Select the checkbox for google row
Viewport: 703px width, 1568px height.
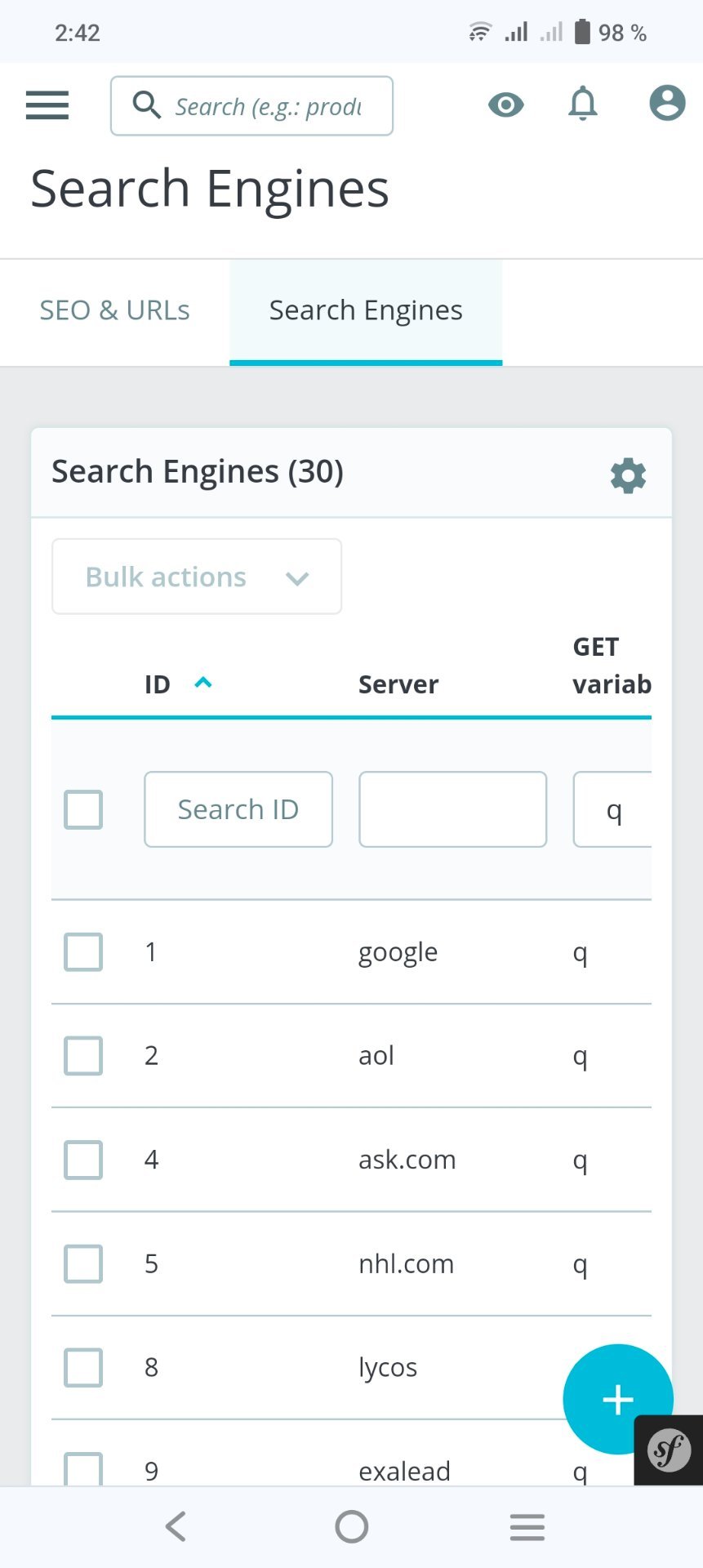pos(83,952)
